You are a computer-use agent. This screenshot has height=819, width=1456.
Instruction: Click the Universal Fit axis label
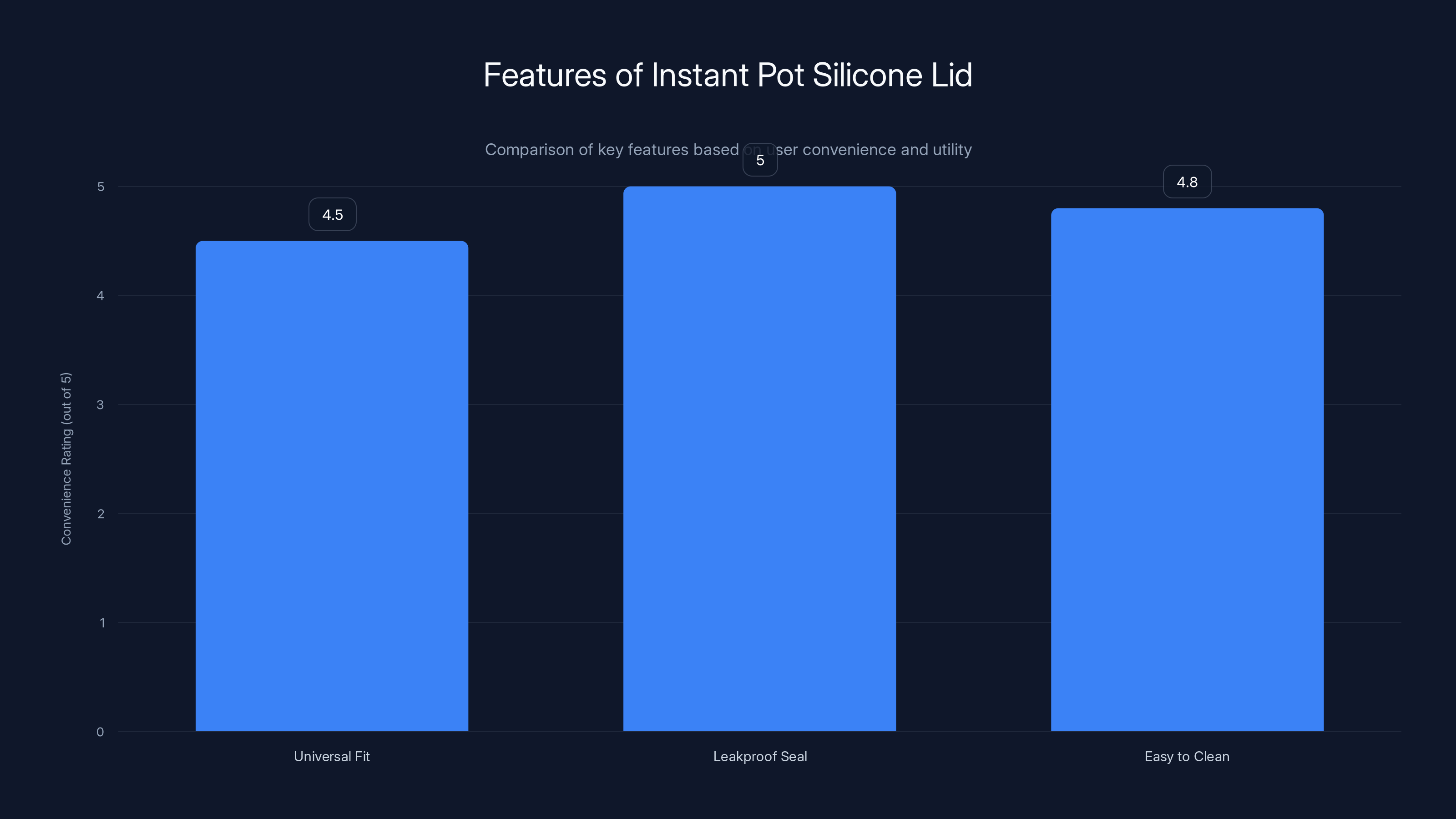[x=332, y=756]
